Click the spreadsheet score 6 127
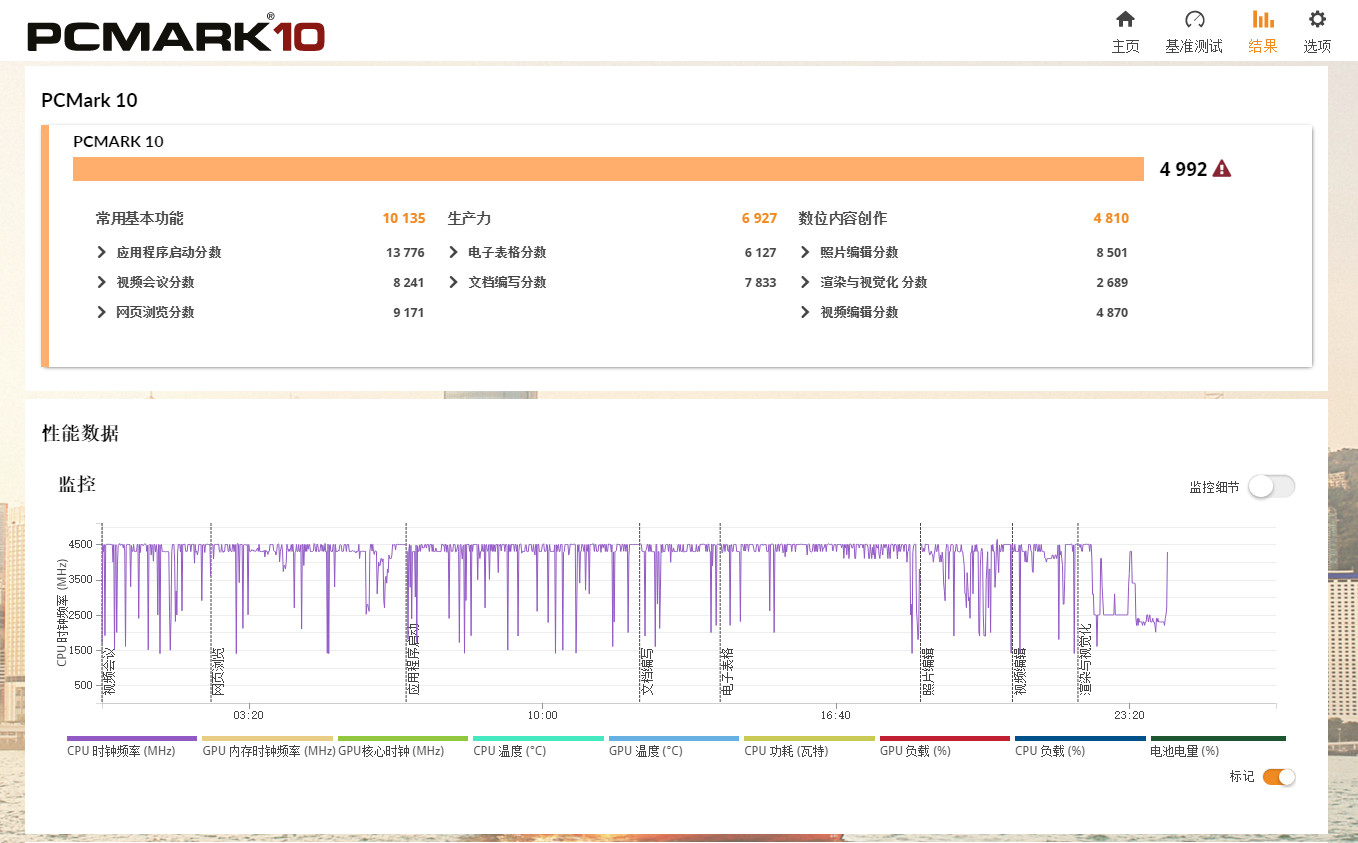The height and width of the screenshot is (843, 1358). [x=760, y=253]
